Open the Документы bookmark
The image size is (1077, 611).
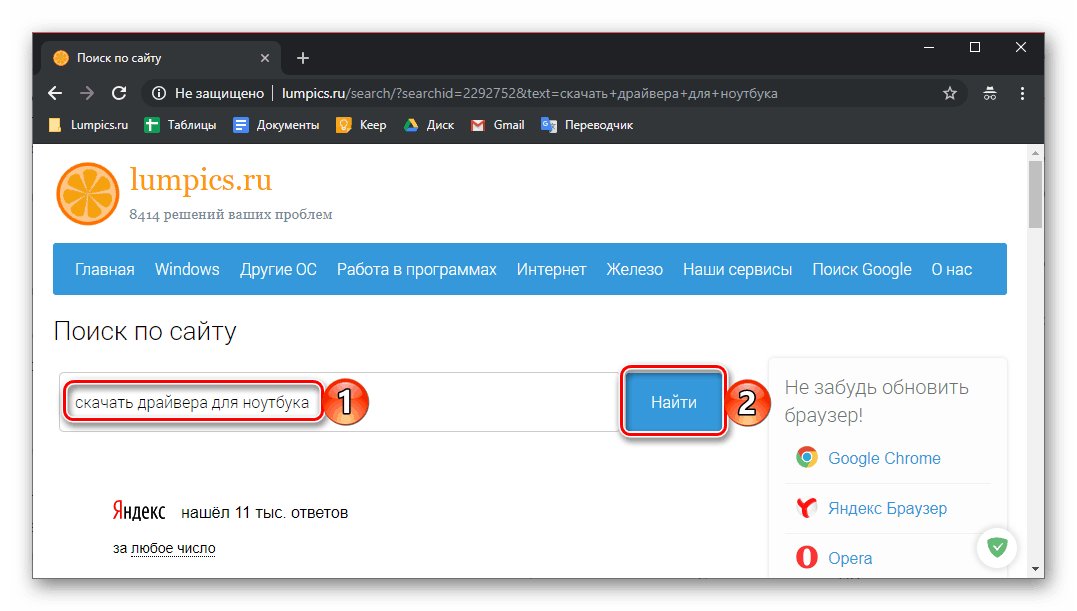[277, 125]
